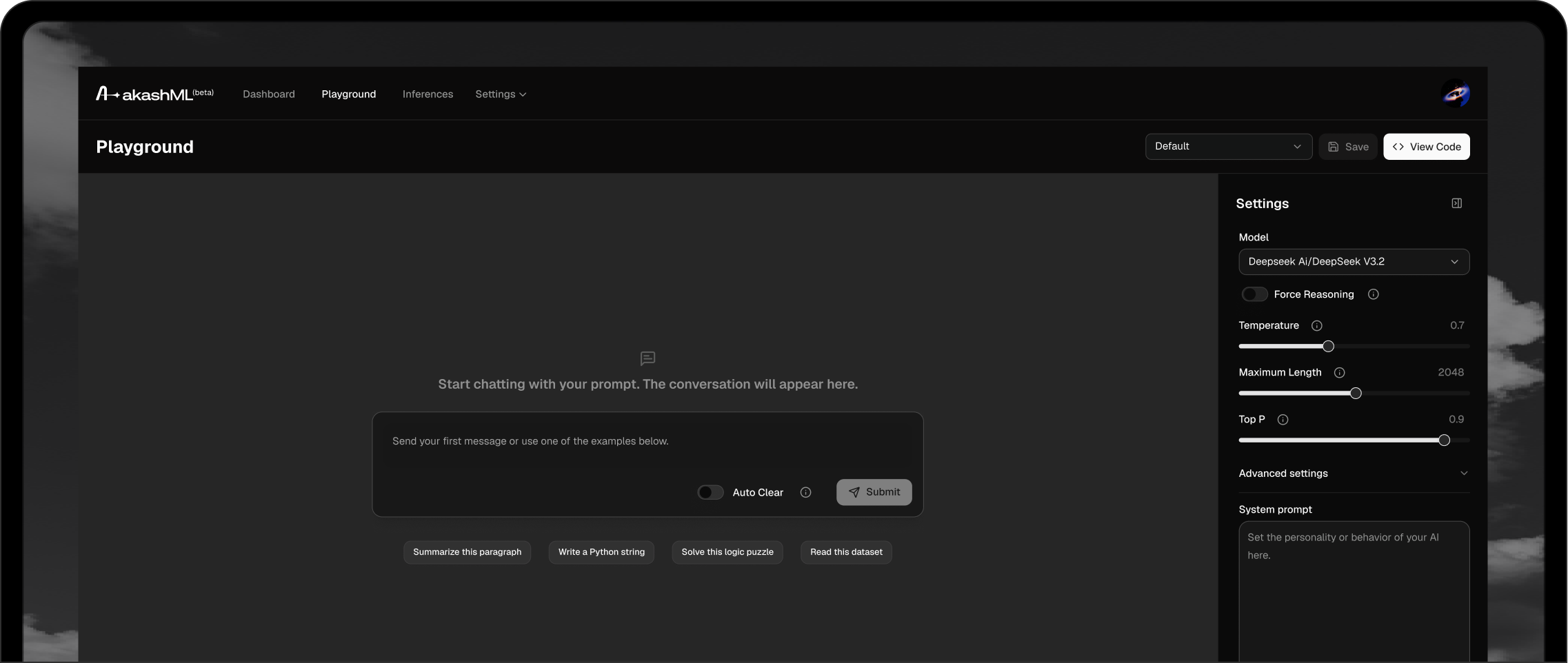Switch to the Inferences tab
This screenshot has width=1568, height=663.
click(x=428, y=94)
